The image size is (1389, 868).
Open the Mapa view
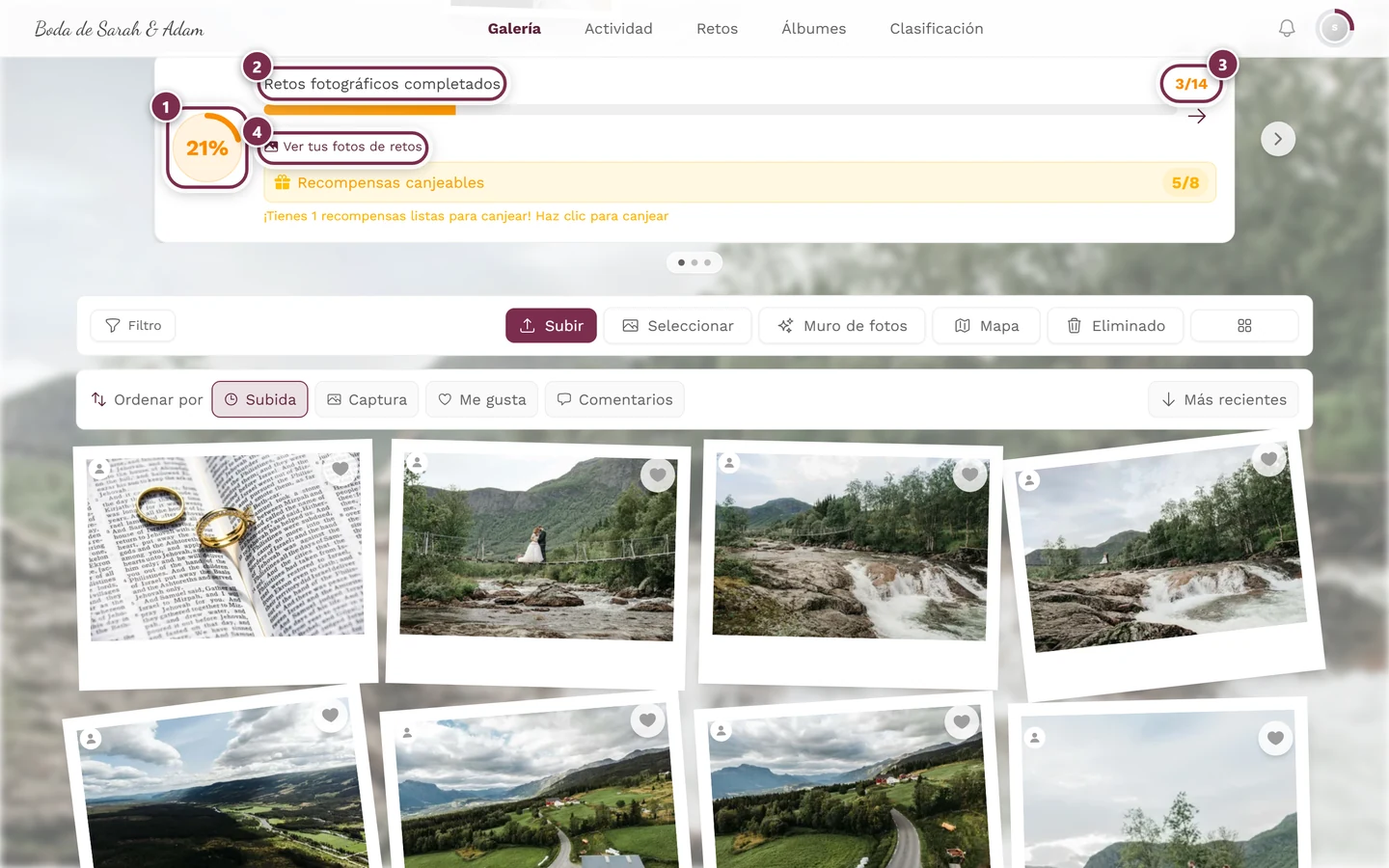(986, 326)
